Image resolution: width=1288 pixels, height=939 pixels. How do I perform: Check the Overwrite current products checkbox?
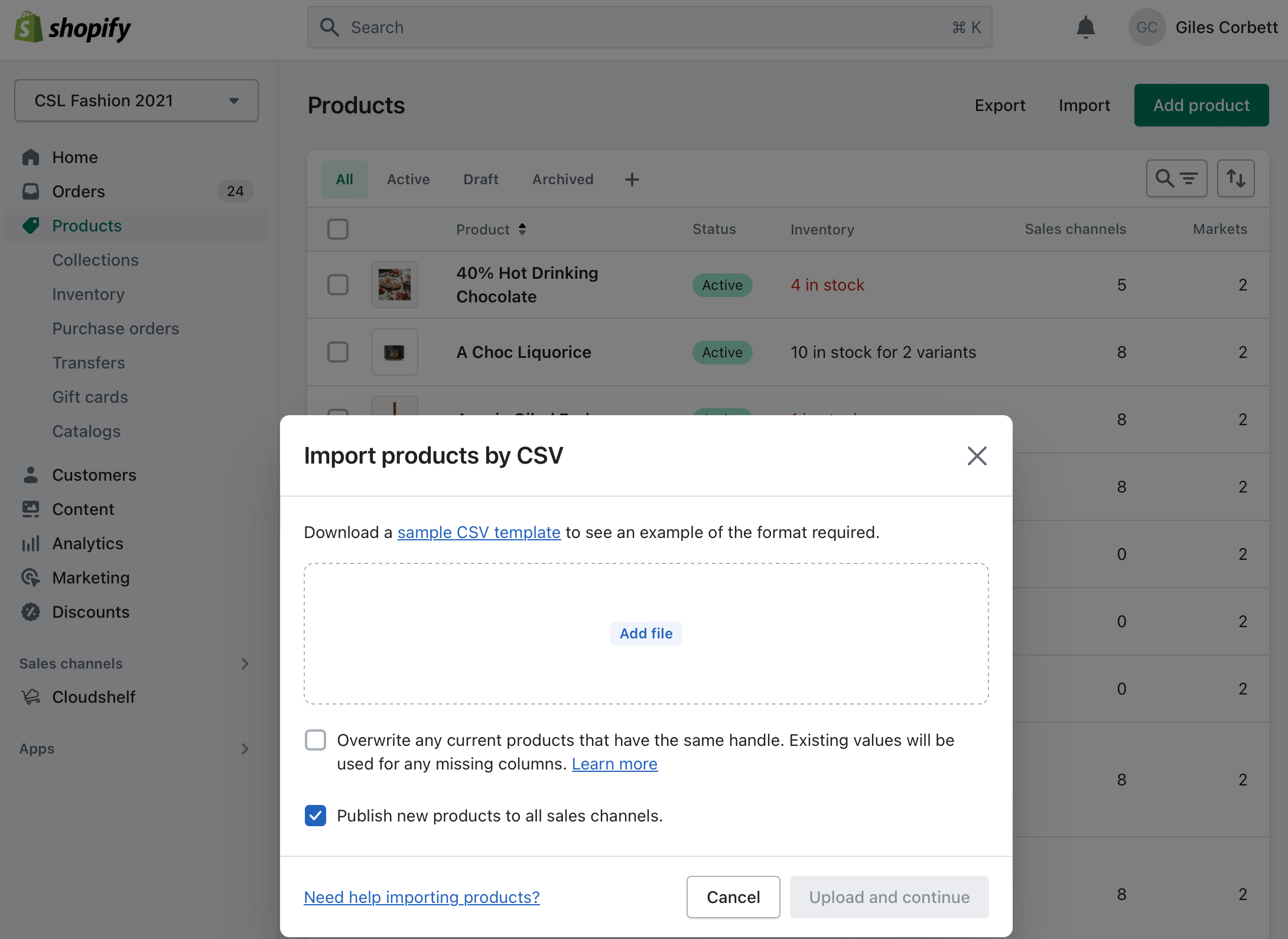click(316, 740)
